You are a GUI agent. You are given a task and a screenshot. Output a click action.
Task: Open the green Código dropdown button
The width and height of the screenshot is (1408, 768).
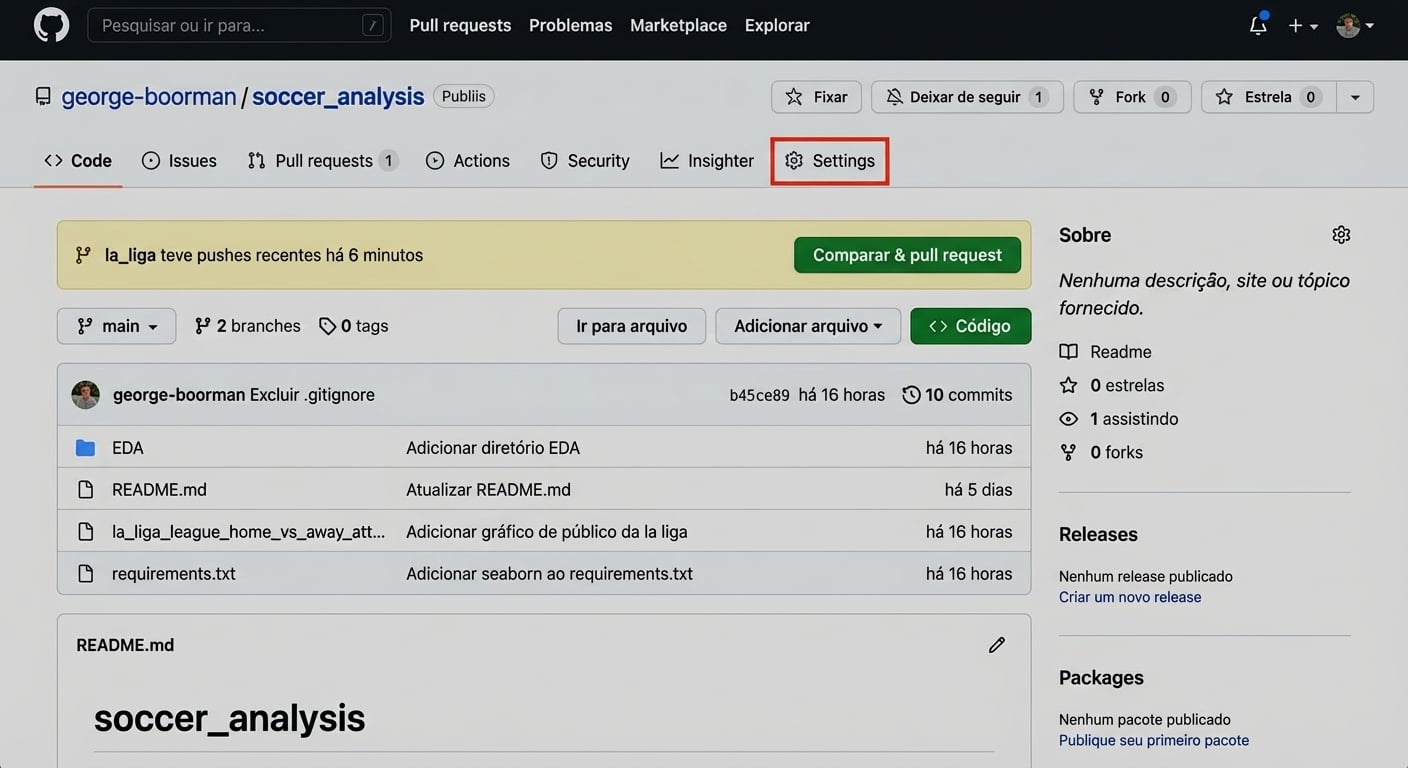click(970, 326)
